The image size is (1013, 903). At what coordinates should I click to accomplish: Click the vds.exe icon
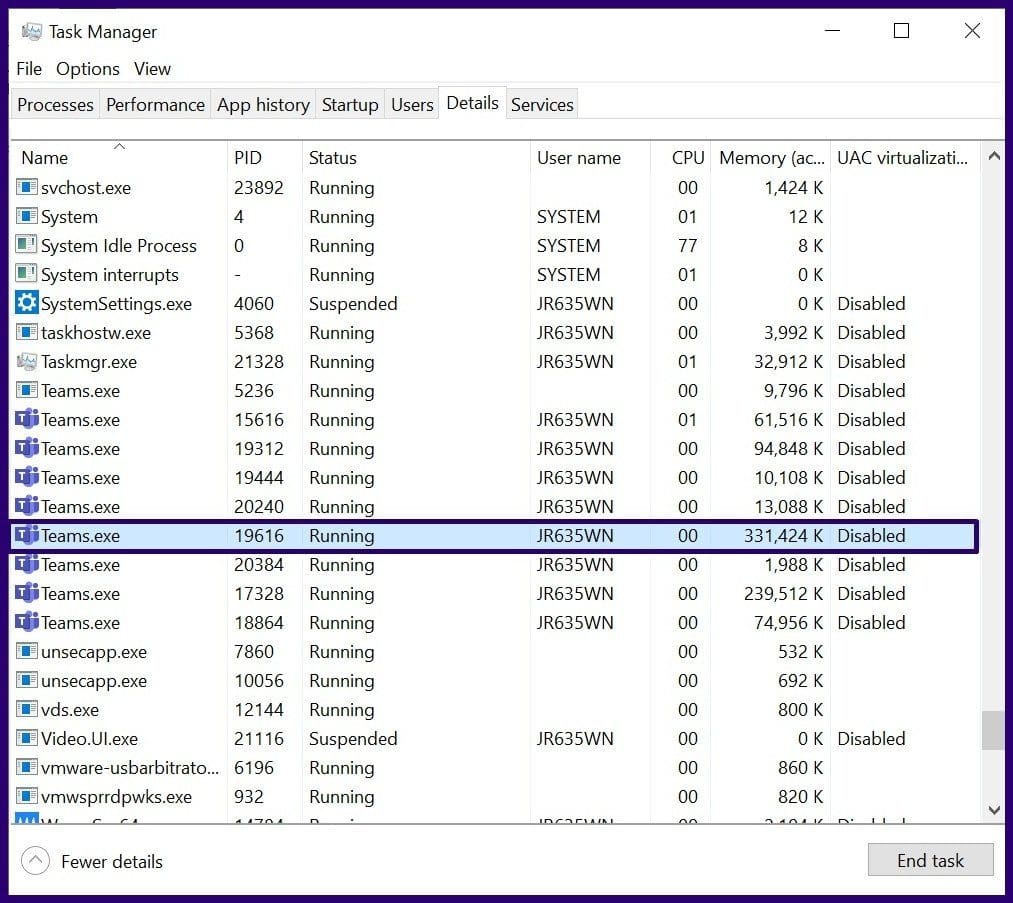26,709
